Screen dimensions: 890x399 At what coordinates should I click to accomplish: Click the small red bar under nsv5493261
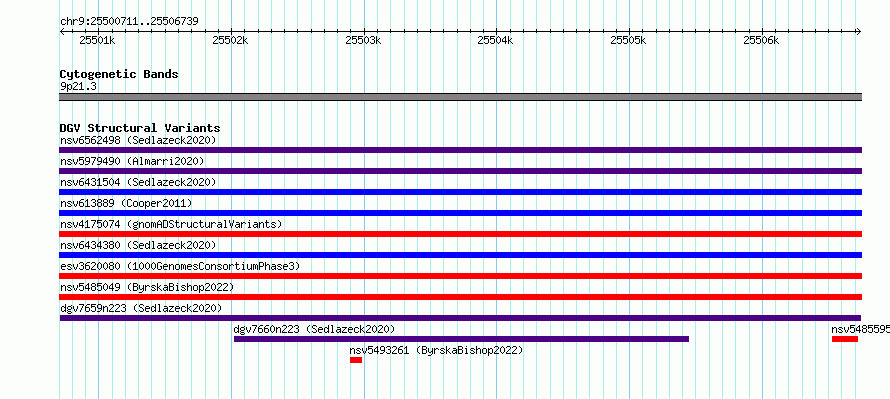(356, 360)
